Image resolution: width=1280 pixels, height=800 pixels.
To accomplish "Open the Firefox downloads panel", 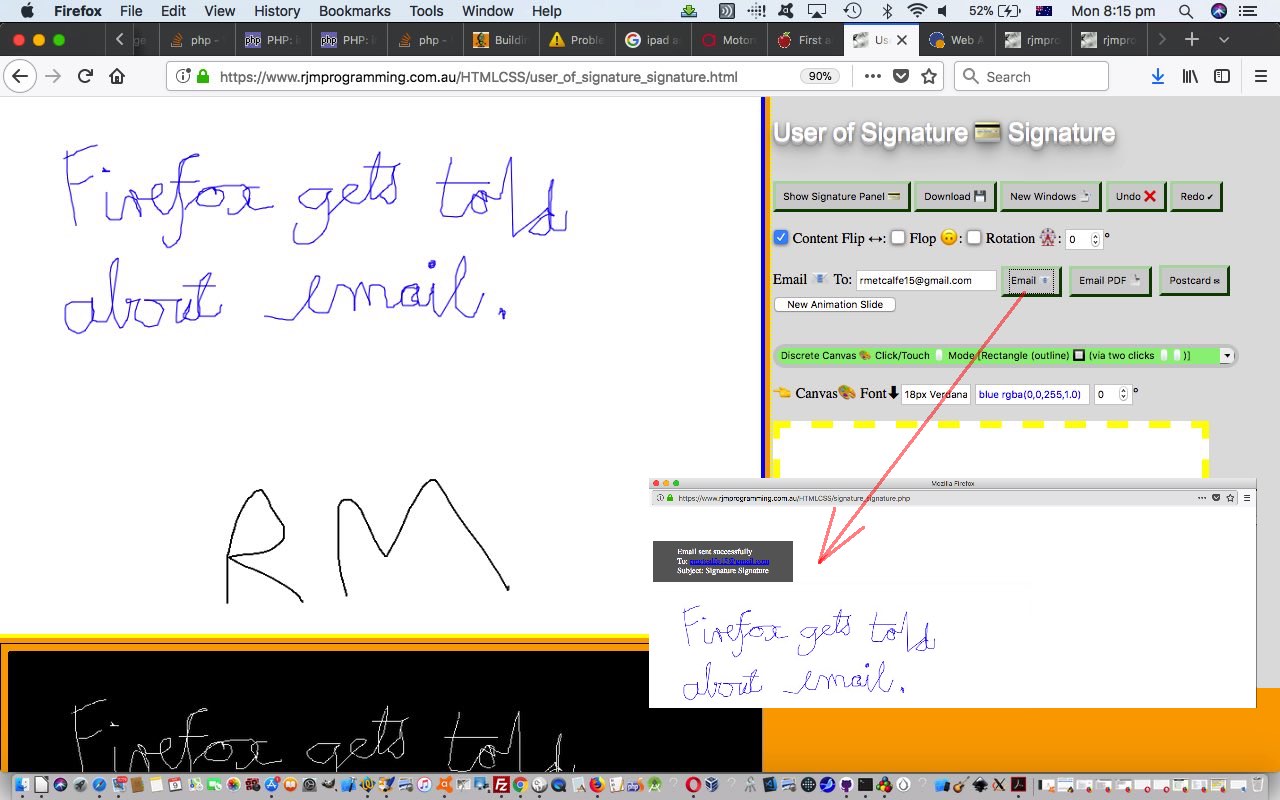I will tap(1157, 76).
